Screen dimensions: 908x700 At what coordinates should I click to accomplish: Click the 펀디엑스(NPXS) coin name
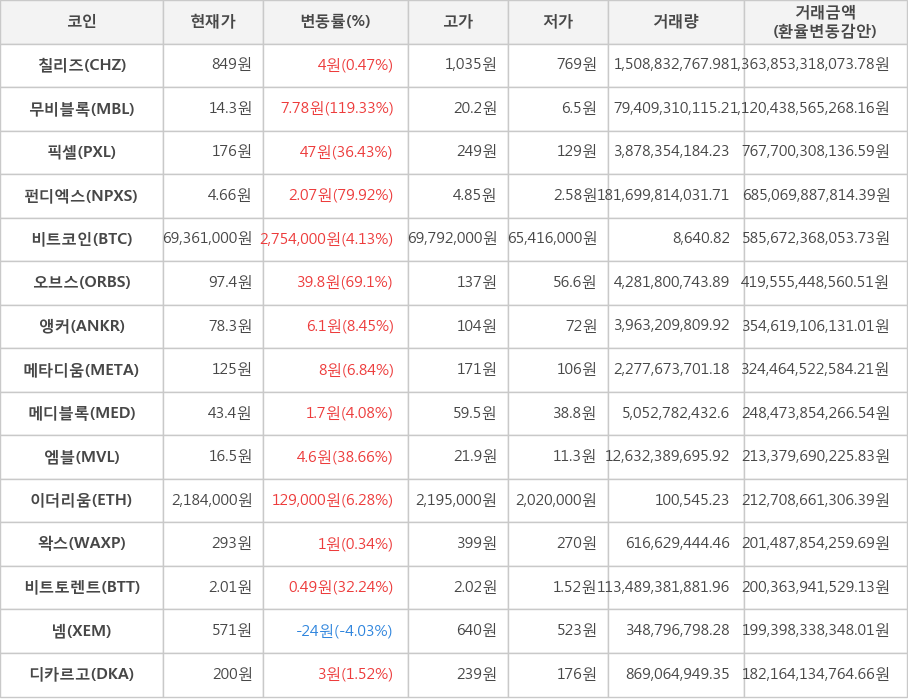82,195
